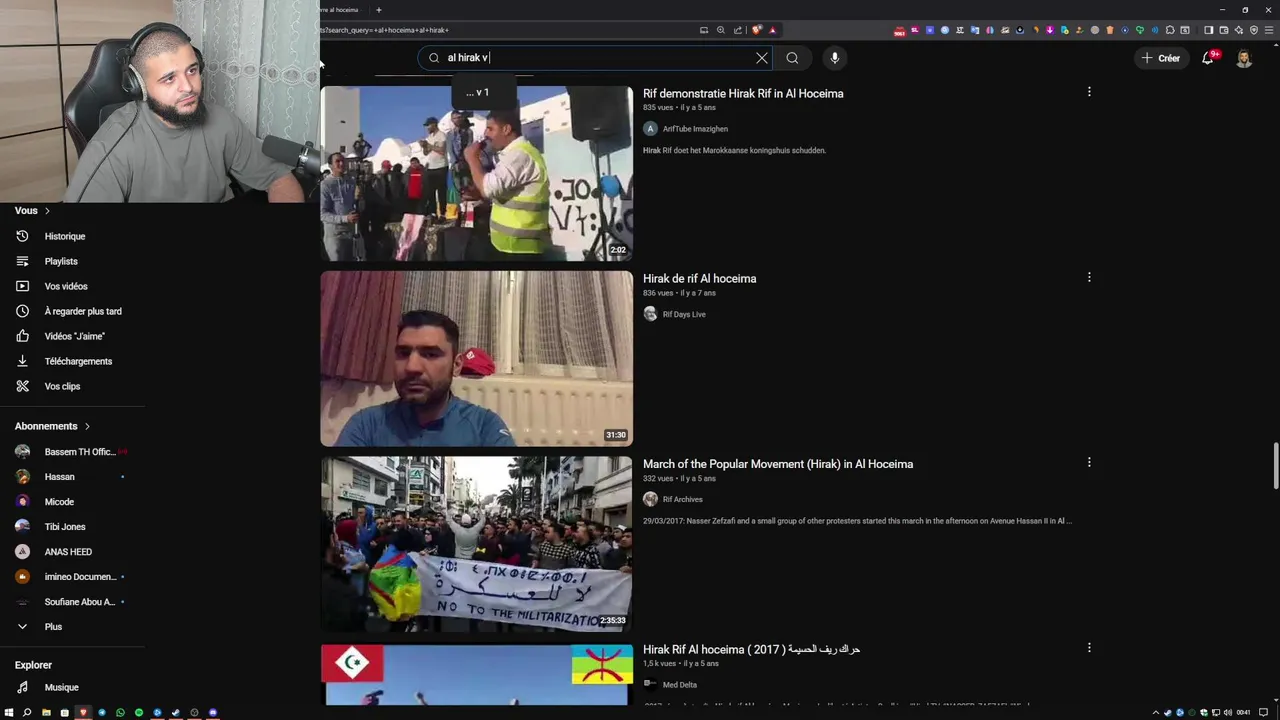Show hidden system tray icons
Screen dimensions: 1280x720
click(1156, 712)
